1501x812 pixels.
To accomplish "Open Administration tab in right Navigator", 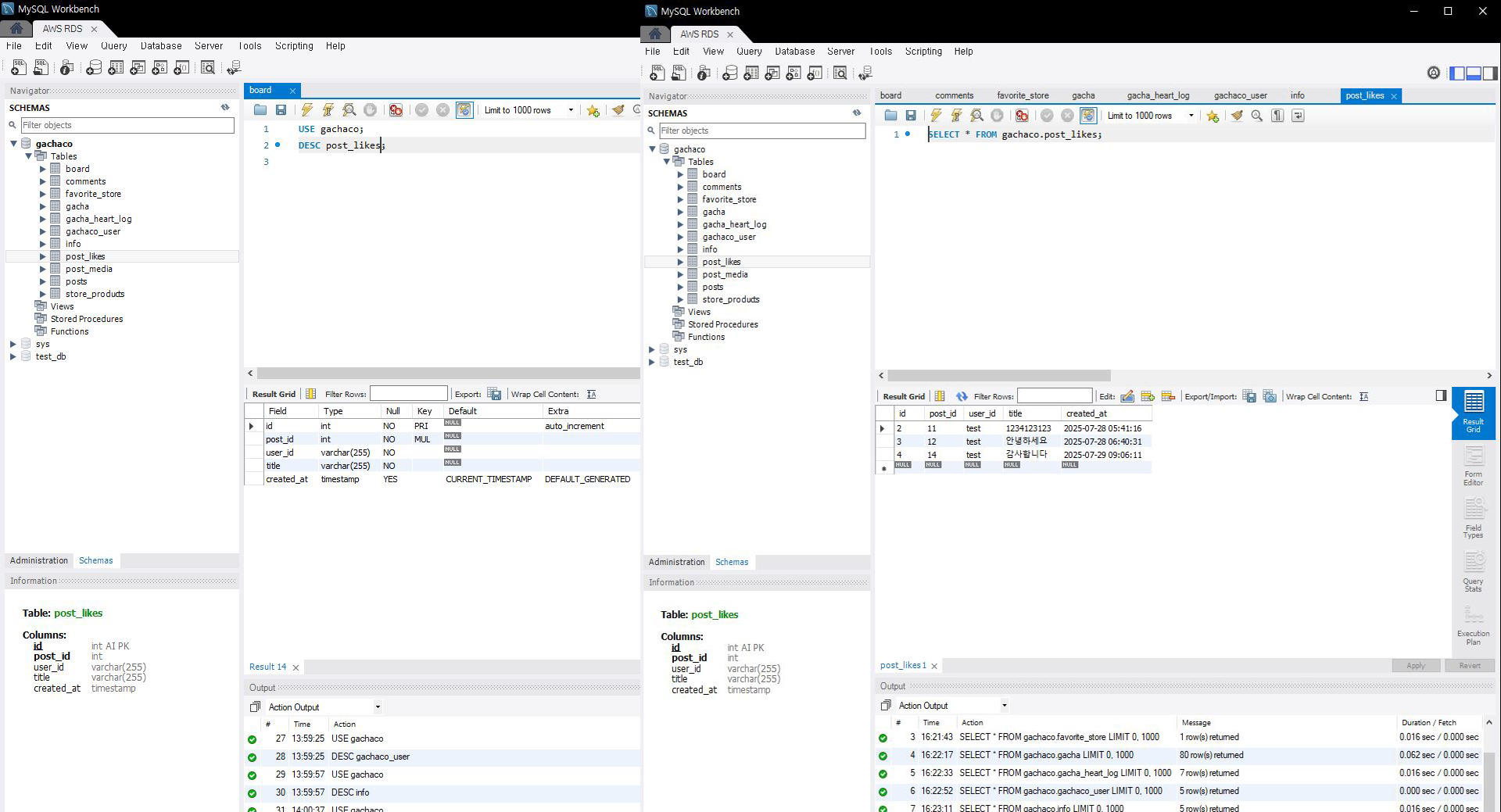I will (676, 562).
